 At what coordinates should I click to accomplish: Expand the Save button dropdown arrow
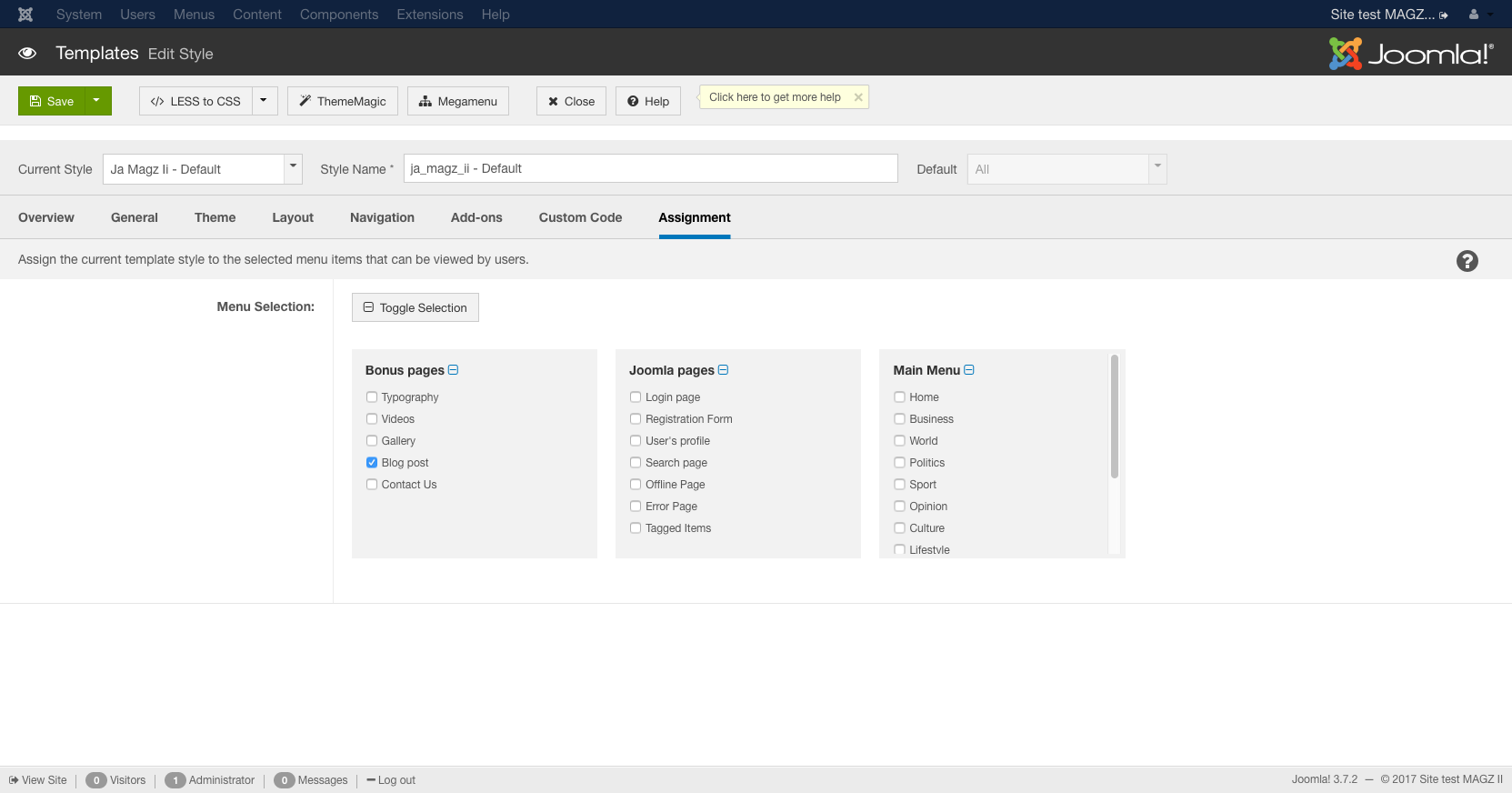[x=97, y=101]
